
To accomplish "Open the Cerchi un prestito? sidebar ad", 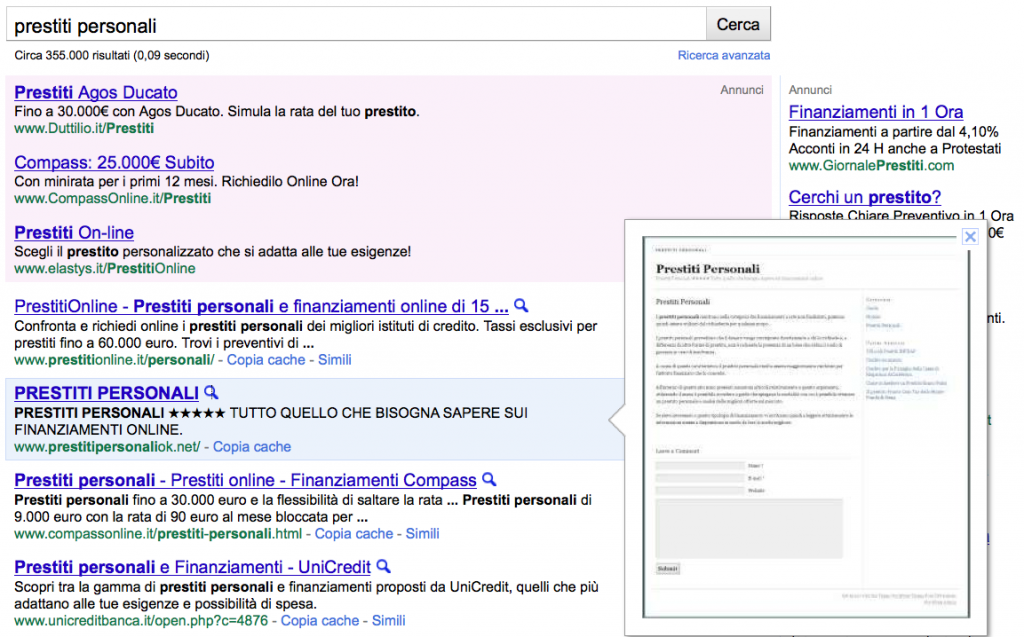I will point(863,197).
